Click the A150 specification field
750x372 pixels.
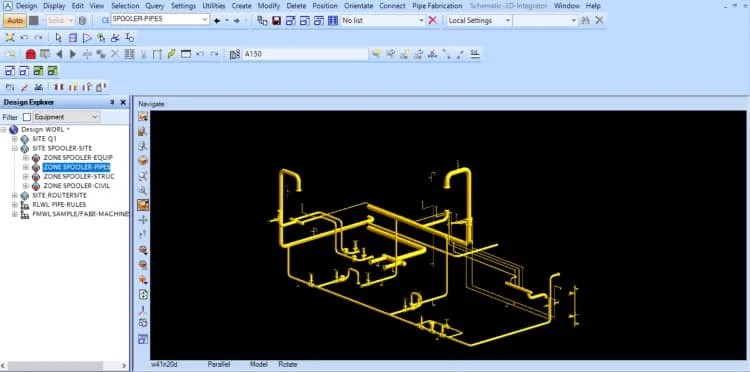(305, 54)
